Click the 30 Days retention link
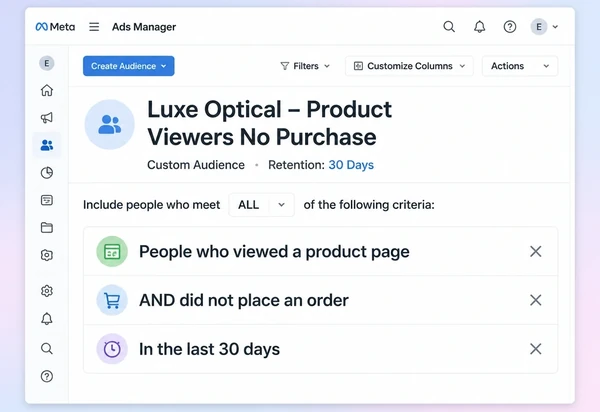 [x=351, y=165]
